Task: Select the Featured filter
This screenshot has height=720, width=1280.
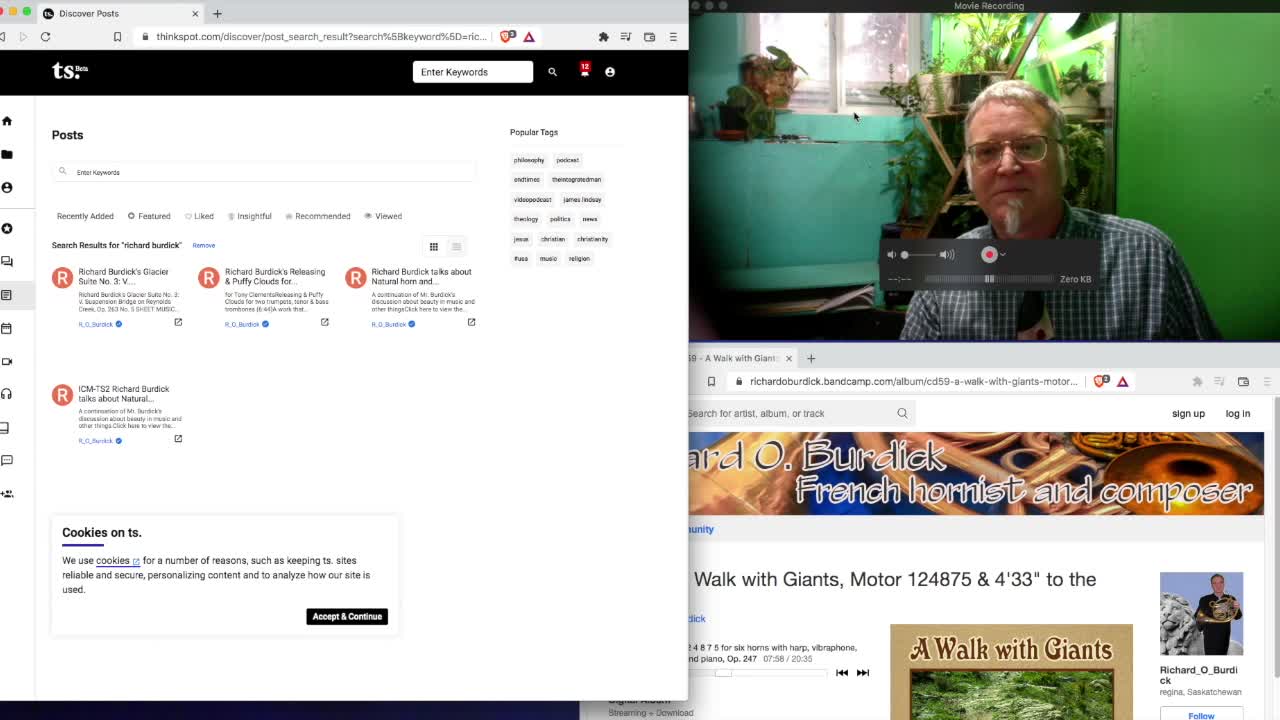Action: click(149, 216)
